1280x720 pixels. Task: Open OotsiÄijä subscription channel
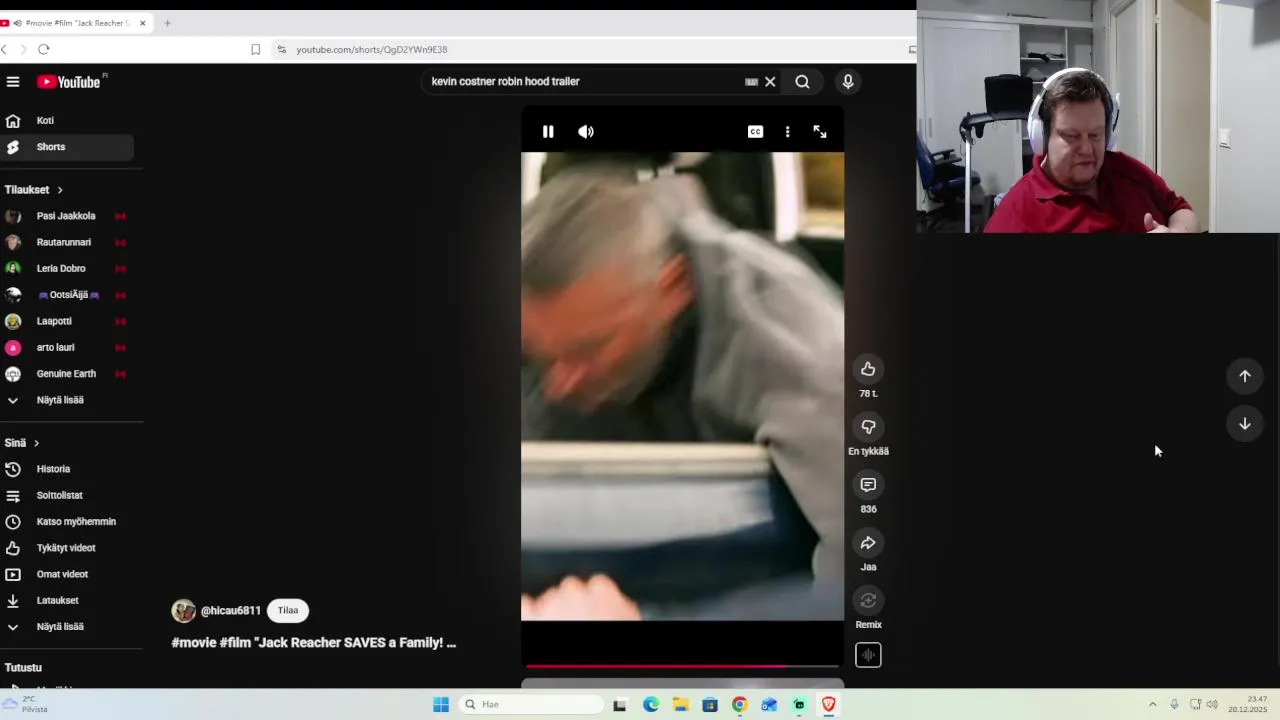67,295
